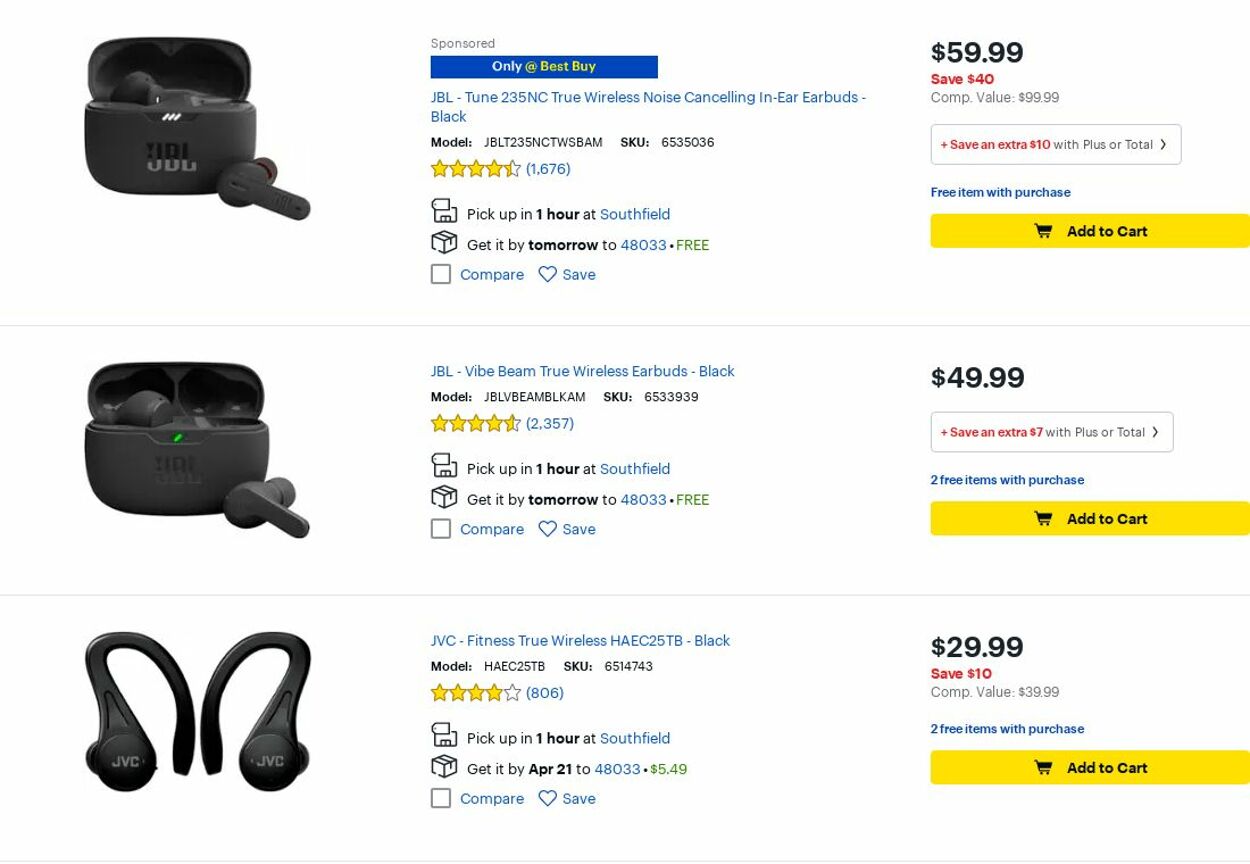
Task: Check Compare box for JBL Tune 235NC
Action: pyautogui.click(x=441, y=274)
